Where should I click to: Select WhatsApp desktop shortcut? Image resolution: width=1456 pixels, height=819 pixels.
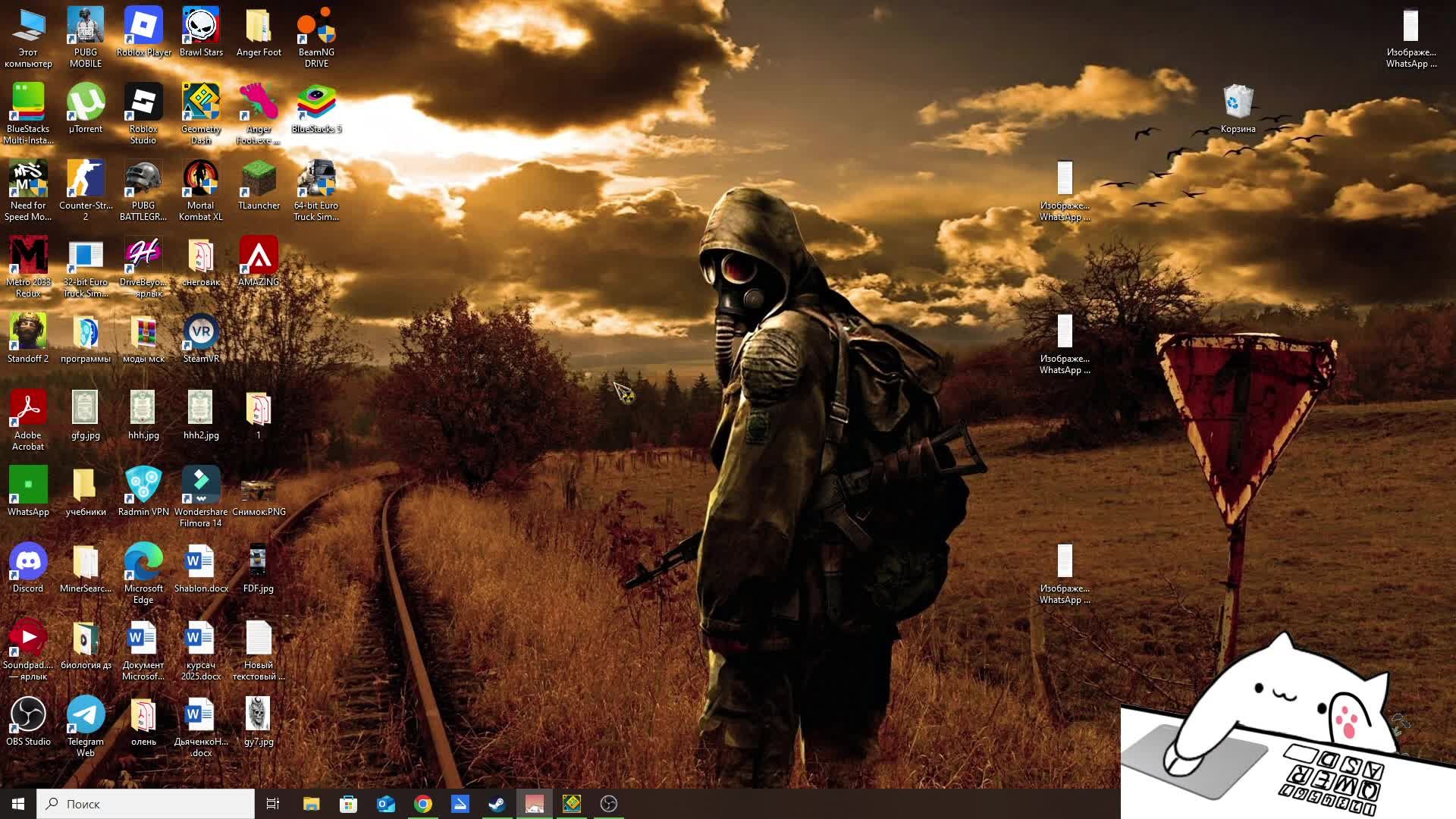coord(28,491)
